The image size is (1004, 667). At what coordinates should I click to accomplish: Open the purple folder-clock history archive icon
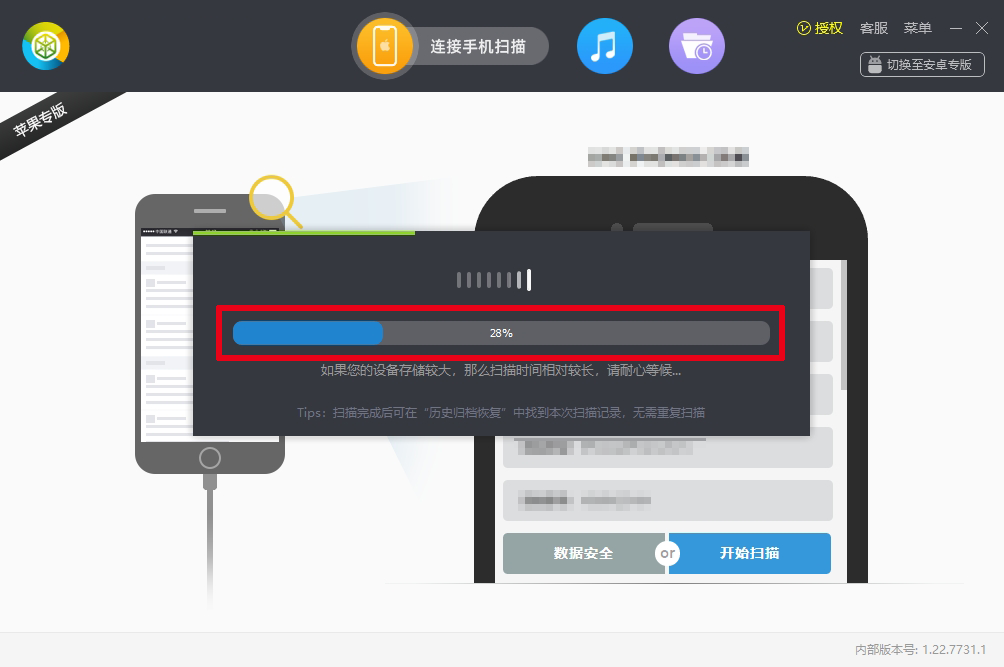point(696,46)
